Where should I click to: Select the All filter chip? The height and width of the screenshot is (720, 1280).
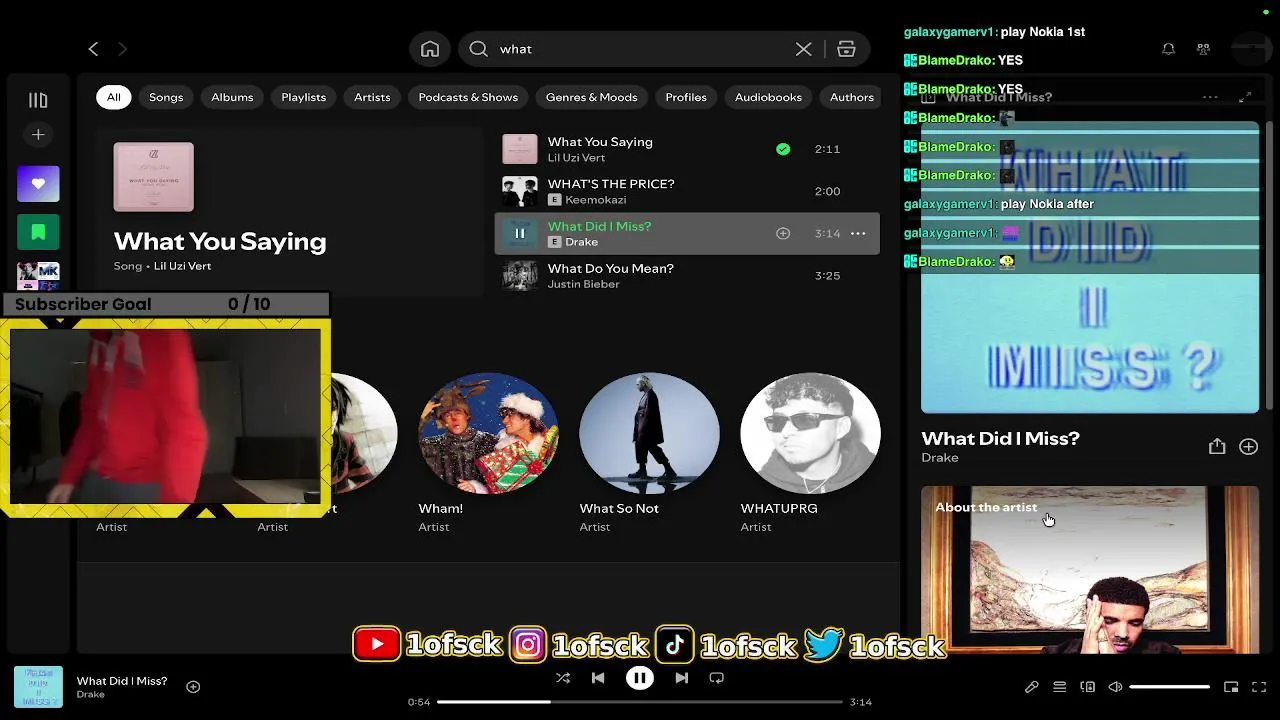coord(114,97)
